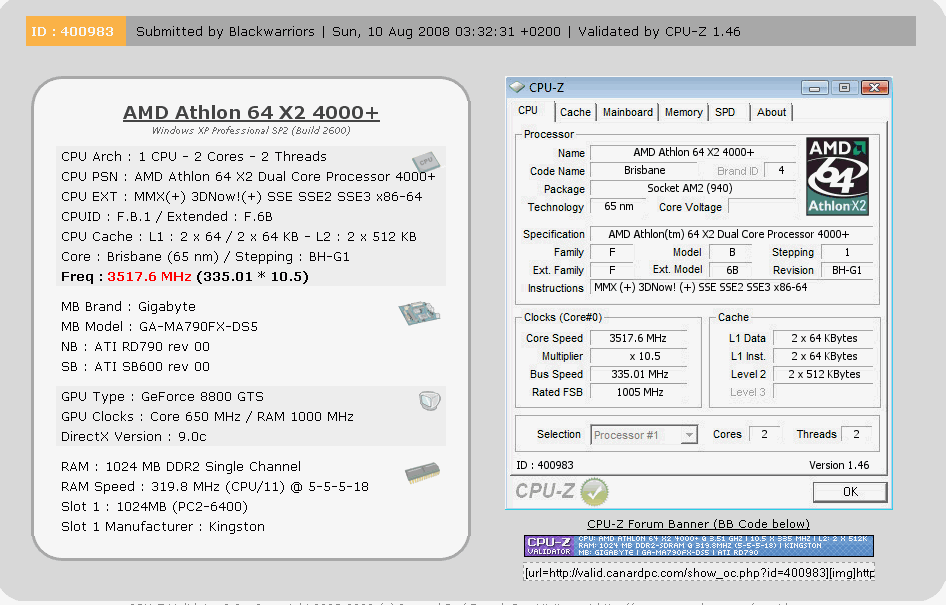Image resolution: width=946 pixels, height=605 pixels.
Task: Open the Mainboard tab
Action: click(627, 112)
